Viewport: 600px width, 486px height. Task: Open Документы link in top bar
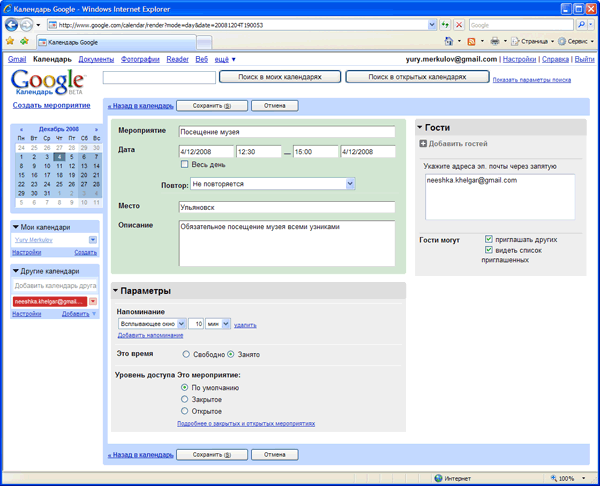pyautogui.click(x=96, y=59)
